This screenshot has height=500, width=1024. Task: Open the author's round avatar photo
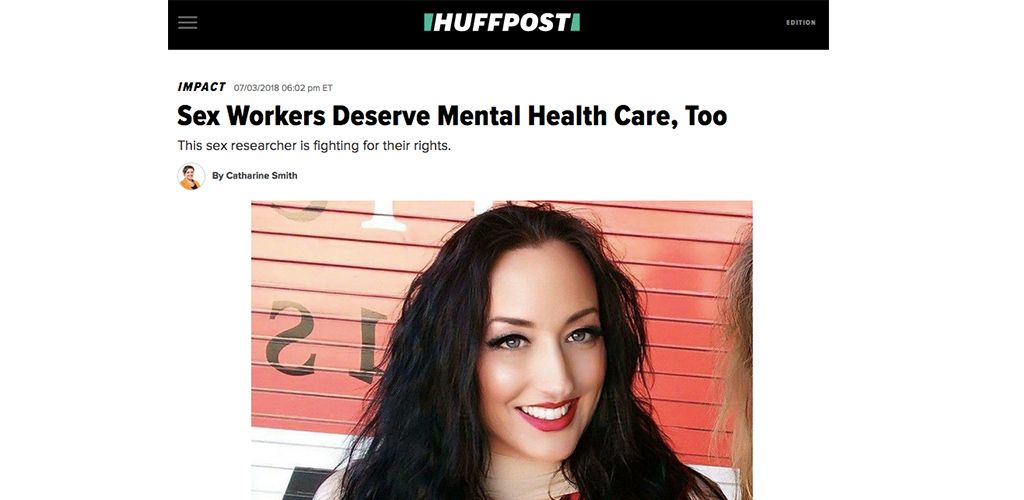pyautogui.click(x=191, y=176)
